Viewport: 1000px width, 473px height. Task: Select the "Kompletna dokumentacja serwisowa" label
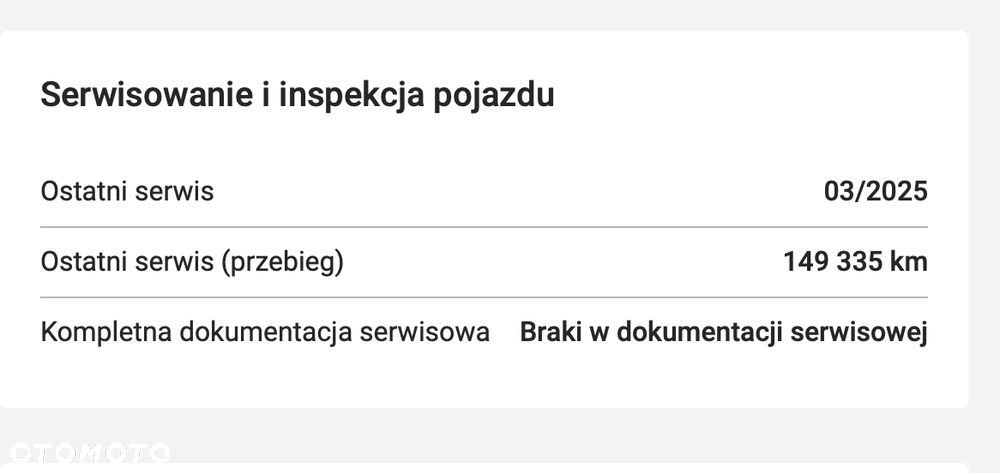tap(265, 332)
